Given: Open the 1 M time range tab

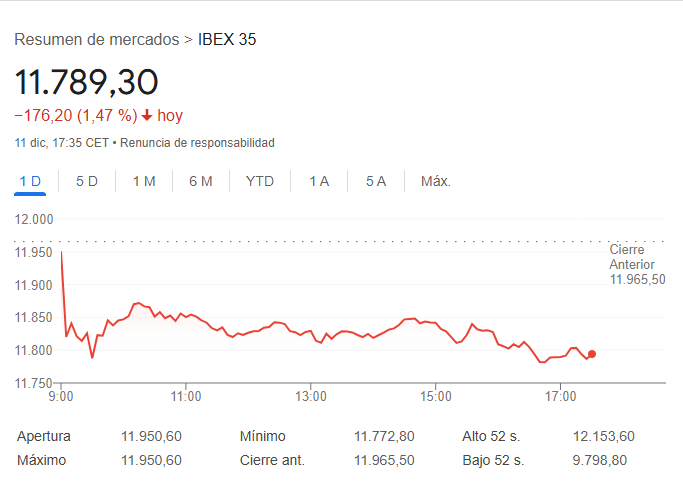Looking at the screenshot, I should [144, 181].
